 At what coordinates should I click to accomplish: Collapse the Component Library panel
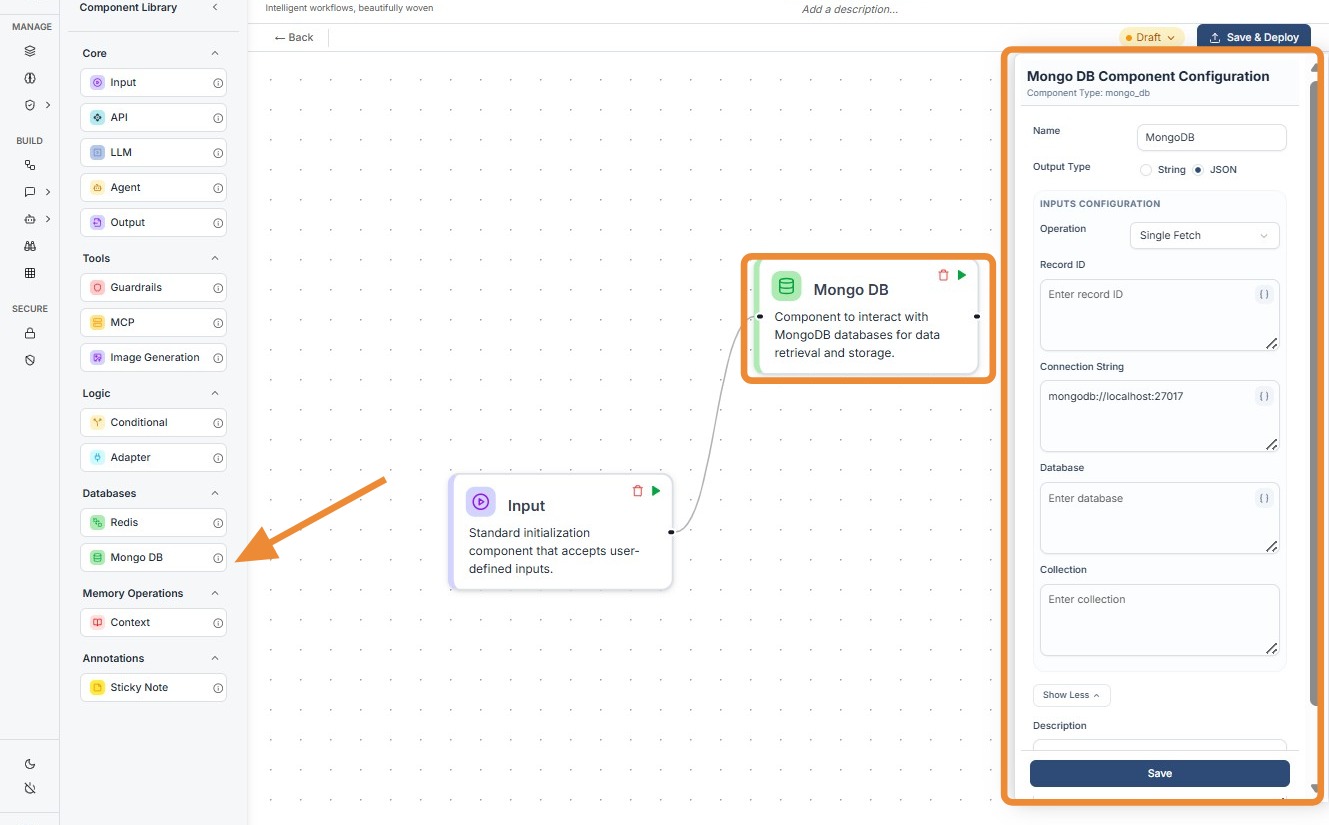215,8
